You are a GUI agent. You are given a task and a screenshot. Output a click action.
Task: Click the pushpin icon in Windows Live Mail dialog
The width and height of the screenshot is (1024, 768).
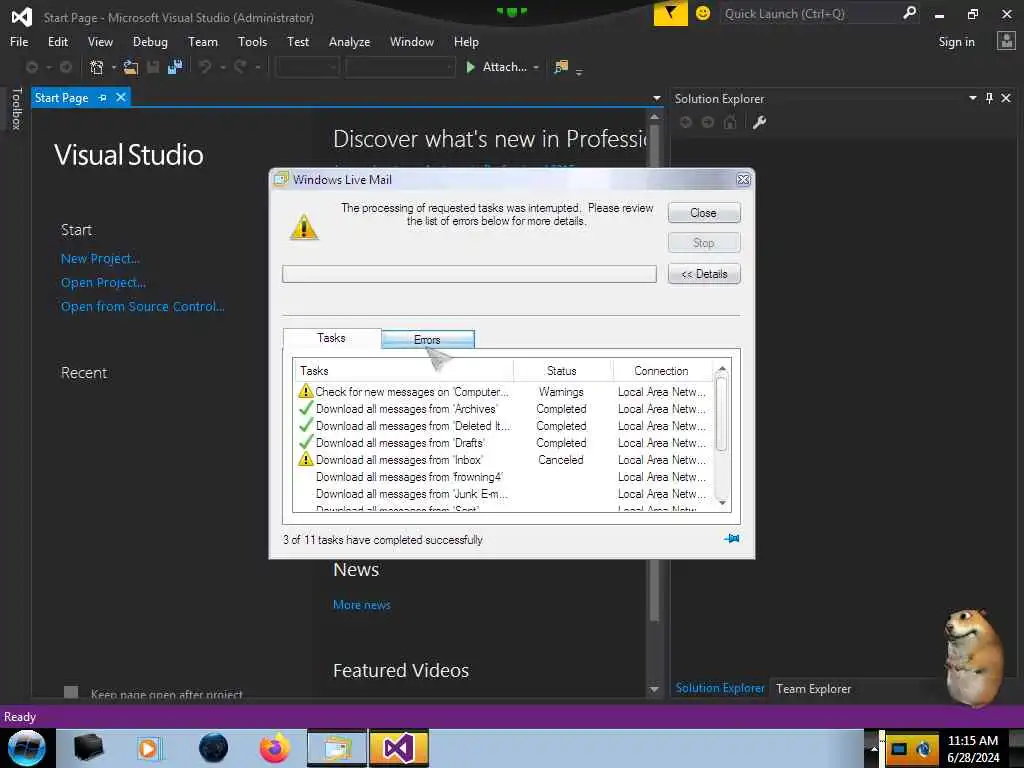(731, 539)
